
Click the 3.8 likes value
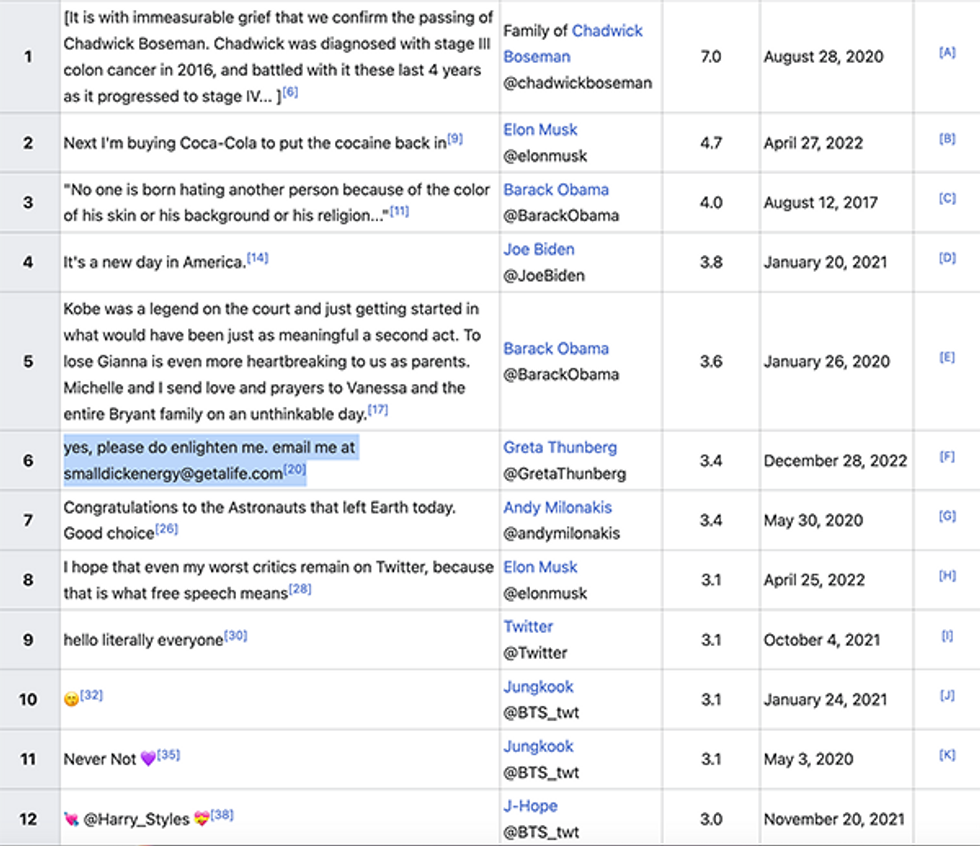coord(711,262)
